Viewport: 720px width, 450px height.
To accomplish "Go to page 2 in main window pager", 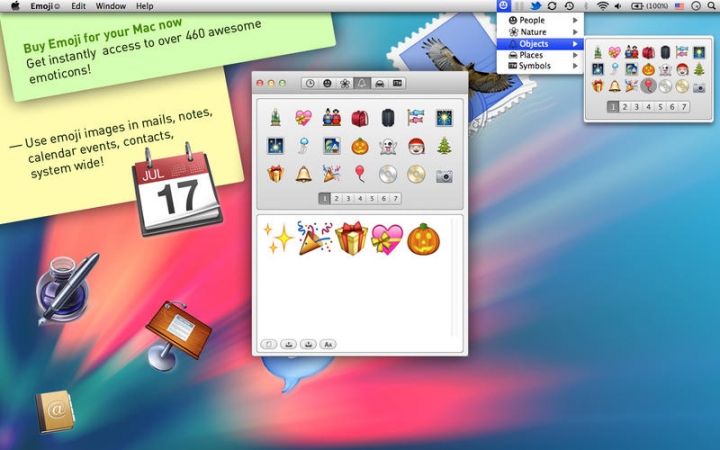I will pyautogui.click(x=337, y=199).
